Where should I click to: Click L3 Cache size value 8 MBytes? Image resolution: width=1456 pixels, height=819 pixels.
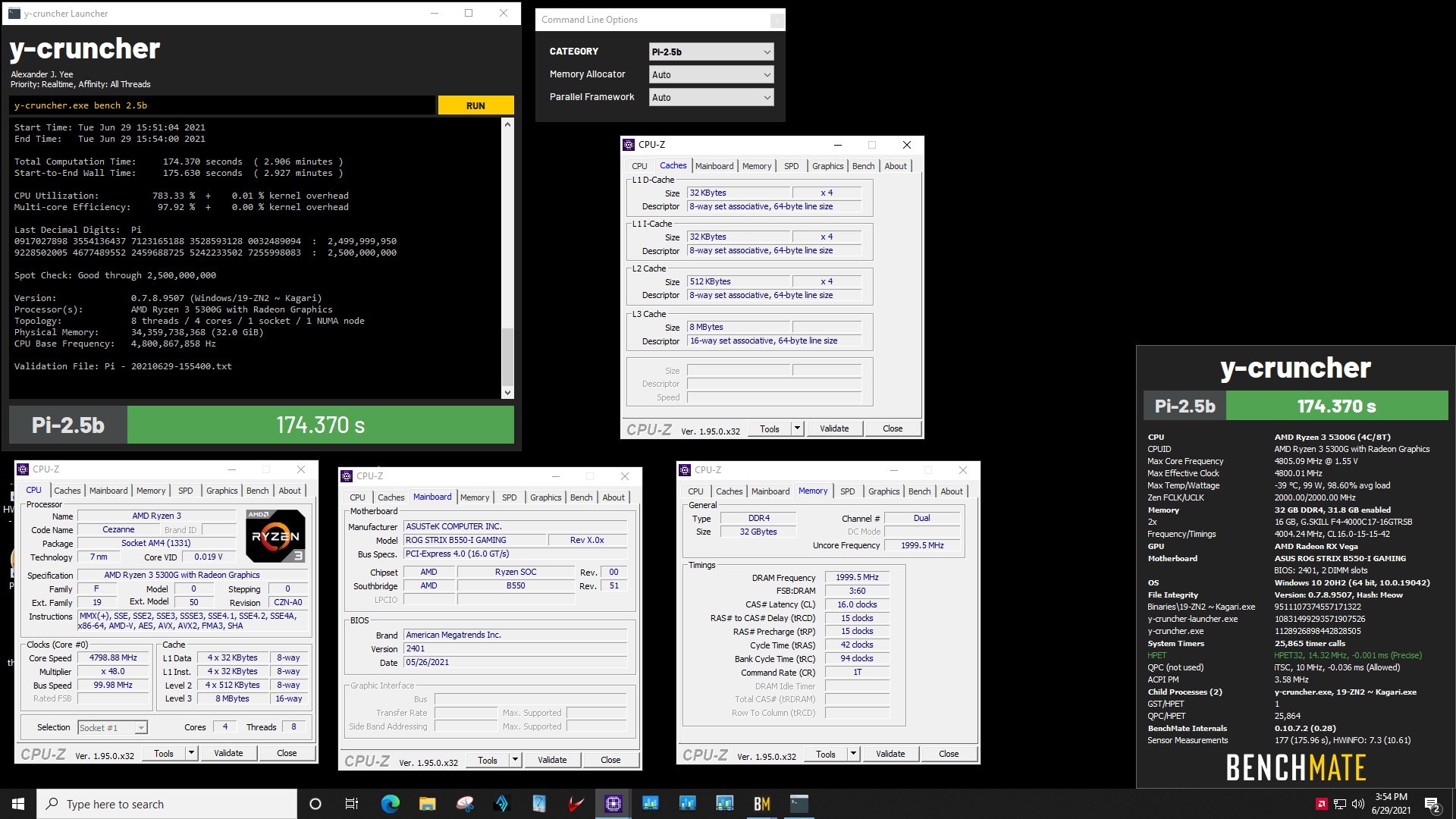(x=738, y=327)
